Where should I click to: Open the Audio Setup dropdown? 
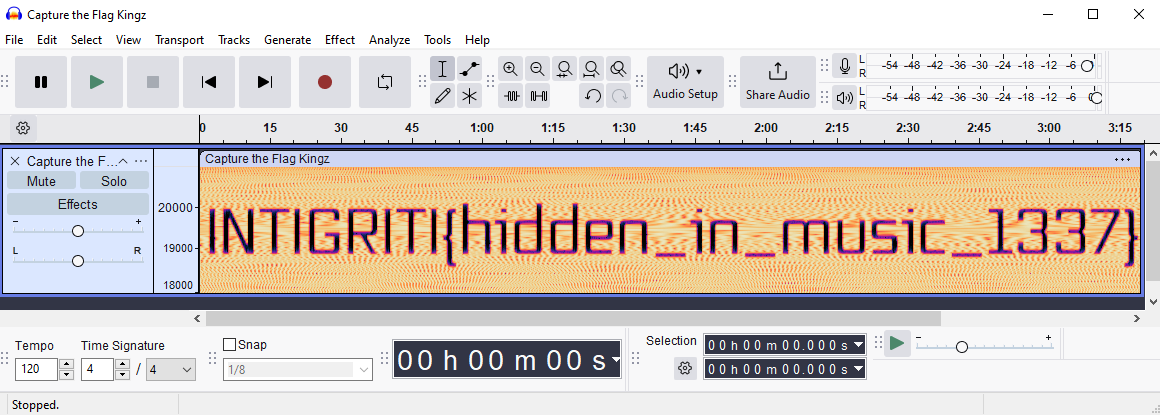click(x=685, y=81)
